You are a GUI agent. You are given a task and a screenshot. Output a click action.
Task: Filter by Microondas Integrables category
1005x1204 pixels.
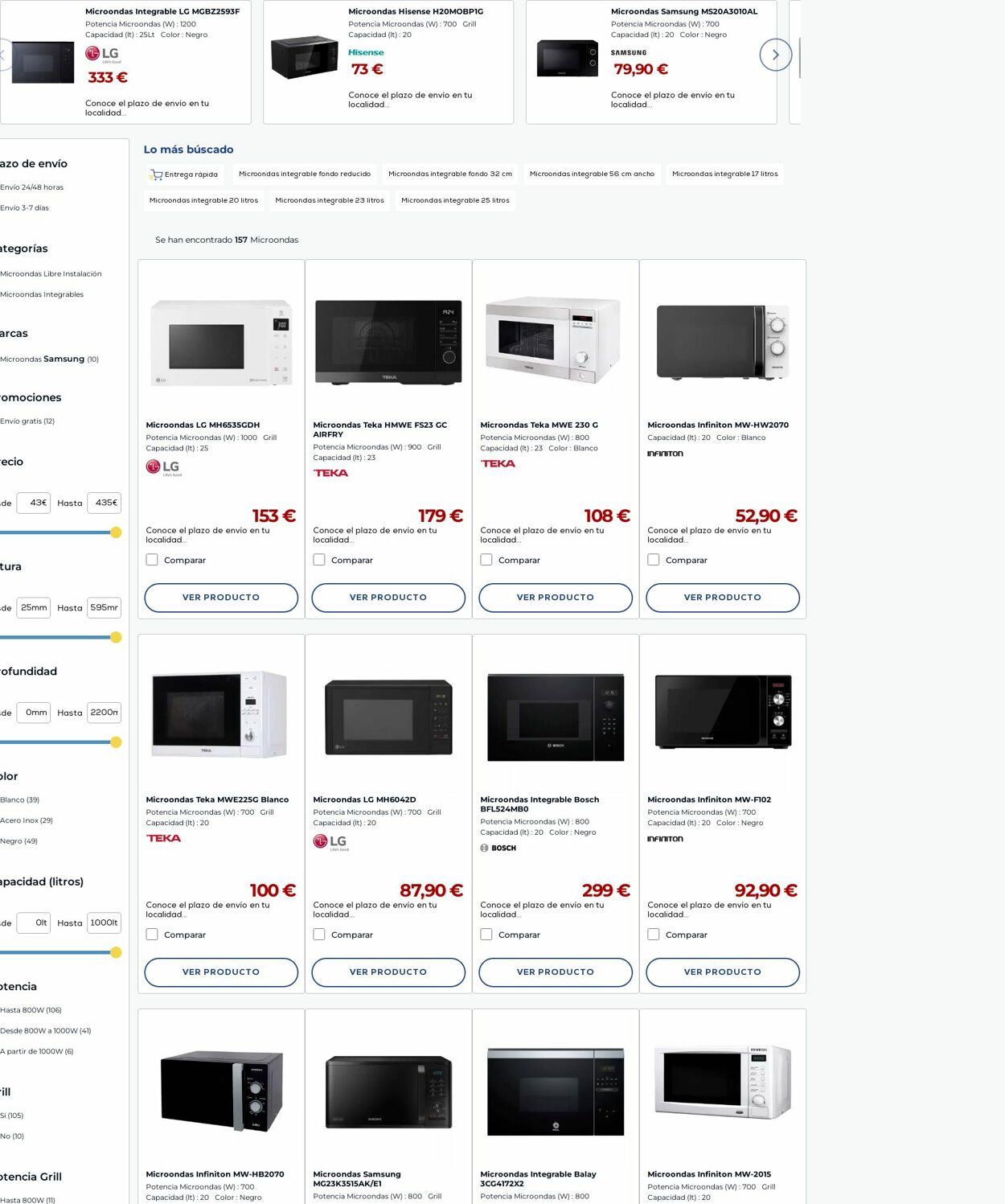click(42, 295)
